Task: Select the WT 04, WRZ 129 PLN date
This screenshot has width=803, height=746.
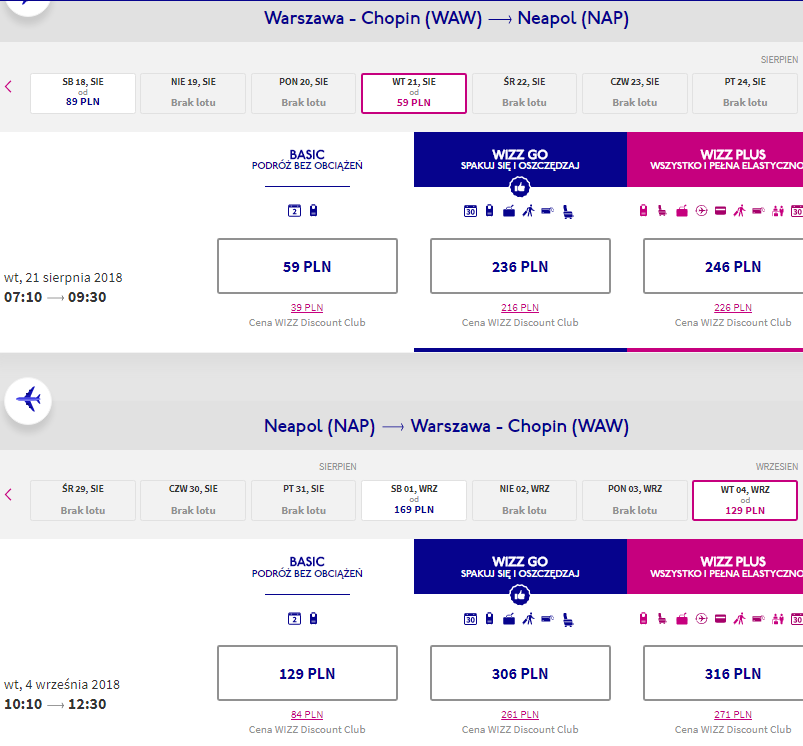Action: pos(745,500)
